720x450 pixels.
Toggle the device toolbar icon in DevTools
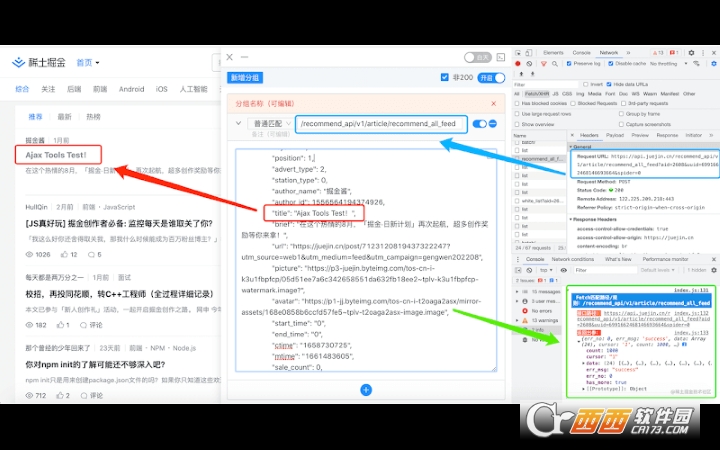529,53
